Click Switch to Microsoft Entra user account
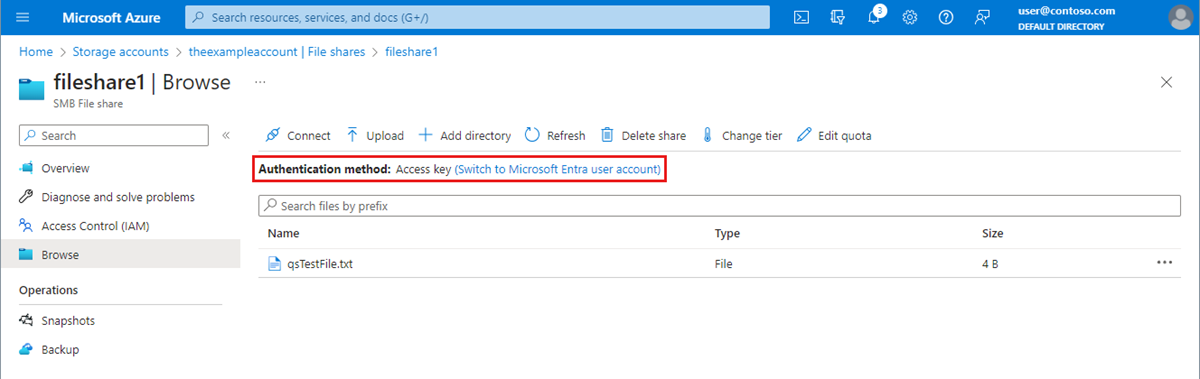Image resolution: width=1200 pixels, height=379 pixels. tap(558, 170)
